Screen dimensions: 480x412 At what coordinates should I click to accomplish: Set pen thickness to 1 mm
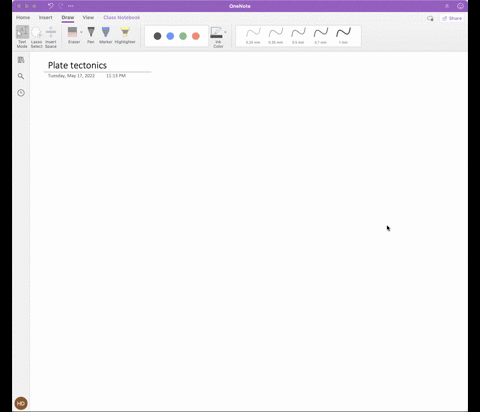tap(343, 36)
